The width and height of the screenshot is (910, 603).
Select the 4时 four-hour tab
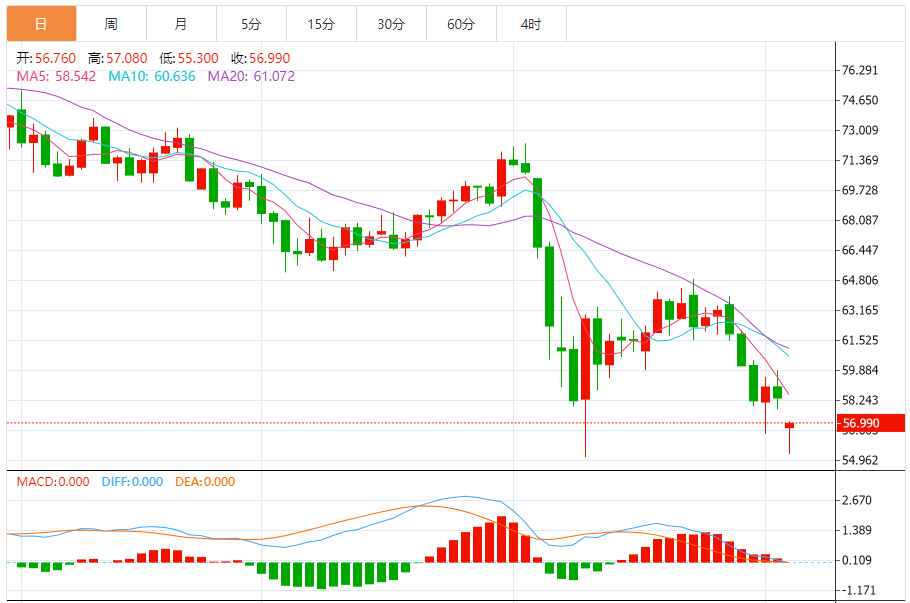click(x=532, y=24)
